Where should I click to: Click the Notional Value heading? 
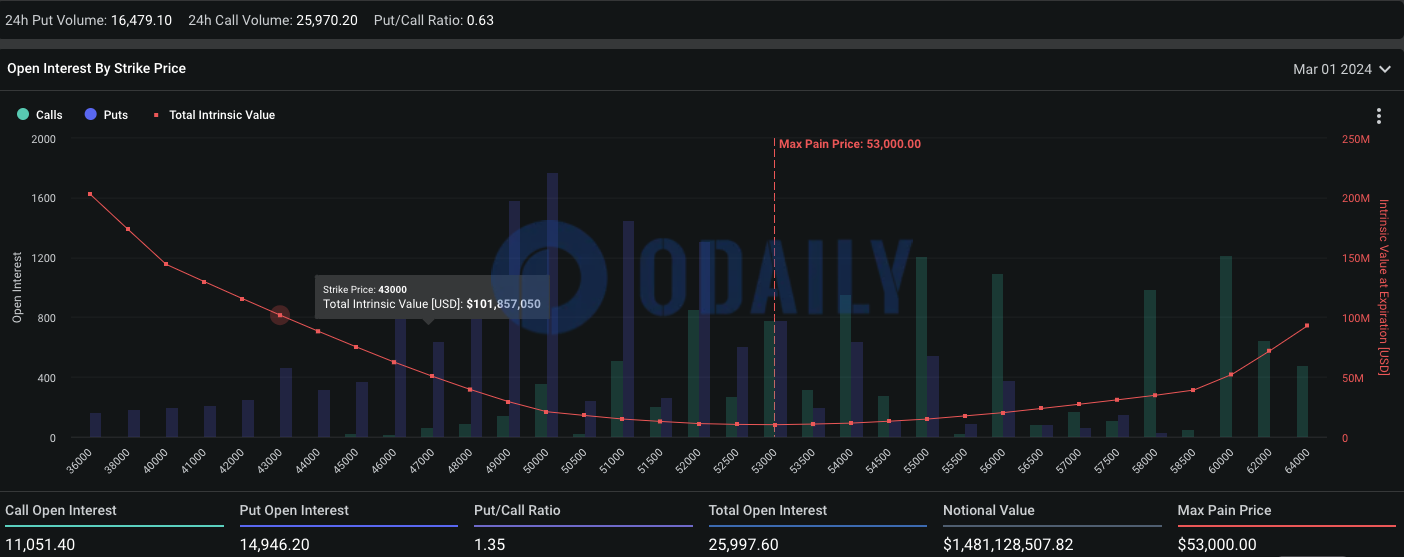pos(989,510)
